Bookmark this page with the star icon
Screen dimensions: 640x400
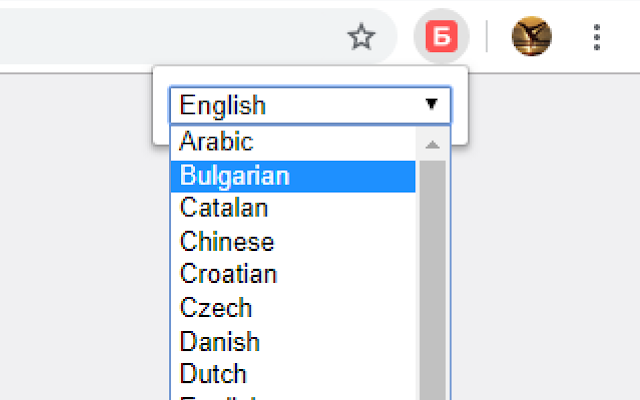pos(361,37)
